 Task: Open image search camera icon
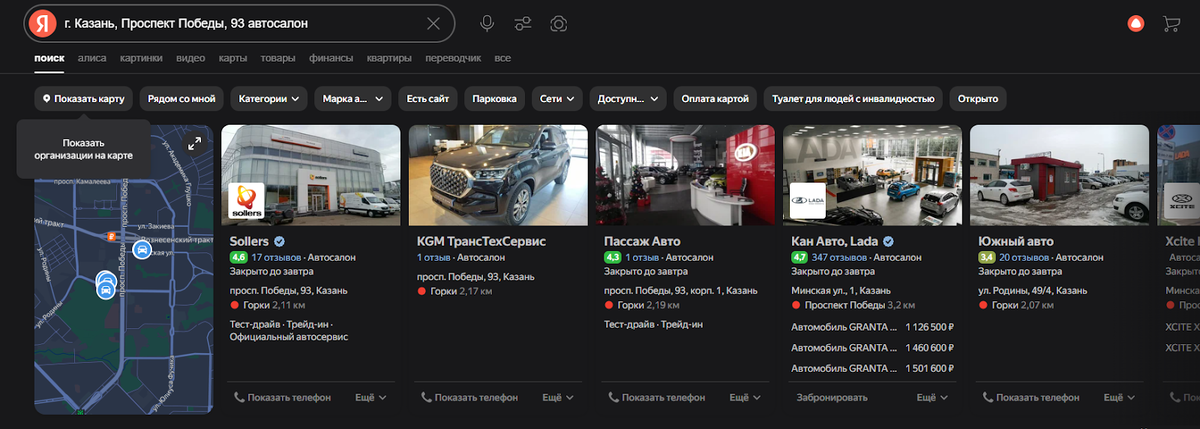559,23
